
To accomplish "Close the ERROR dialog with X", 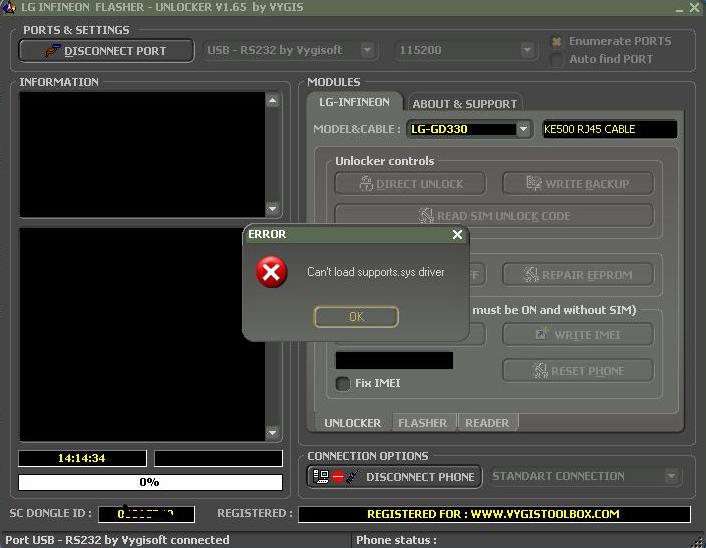I will [457, 234].
